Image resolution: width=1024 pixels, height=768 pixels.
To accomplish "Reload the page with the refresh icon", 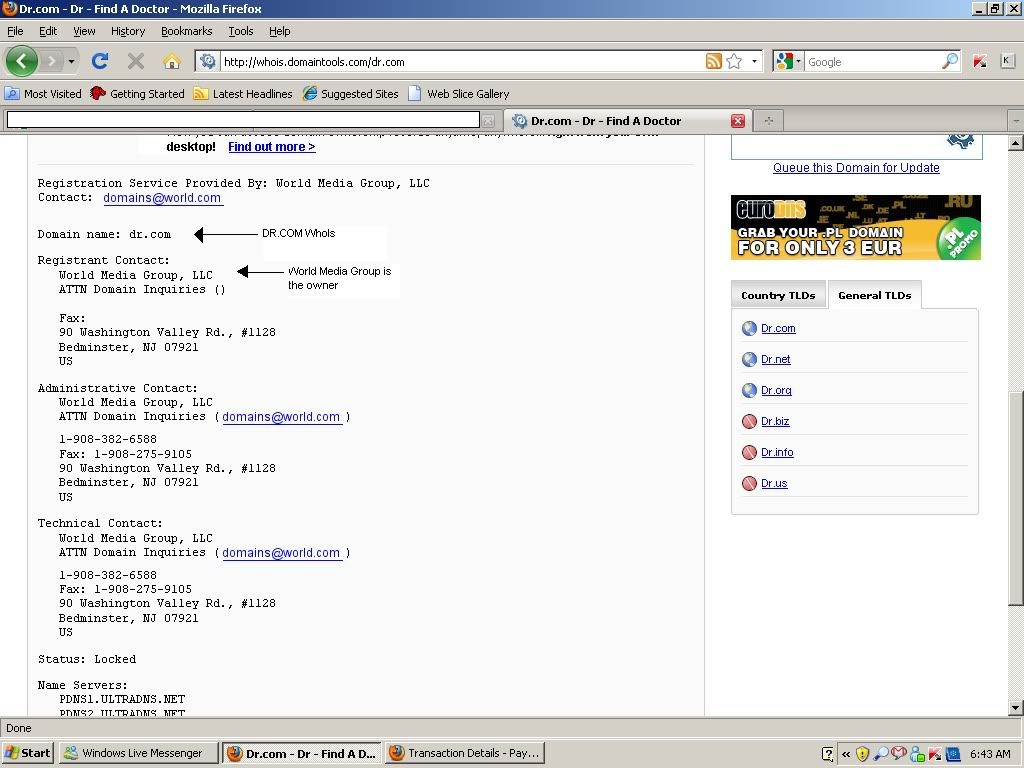I will pyautogui.click(x=100, y=61).
